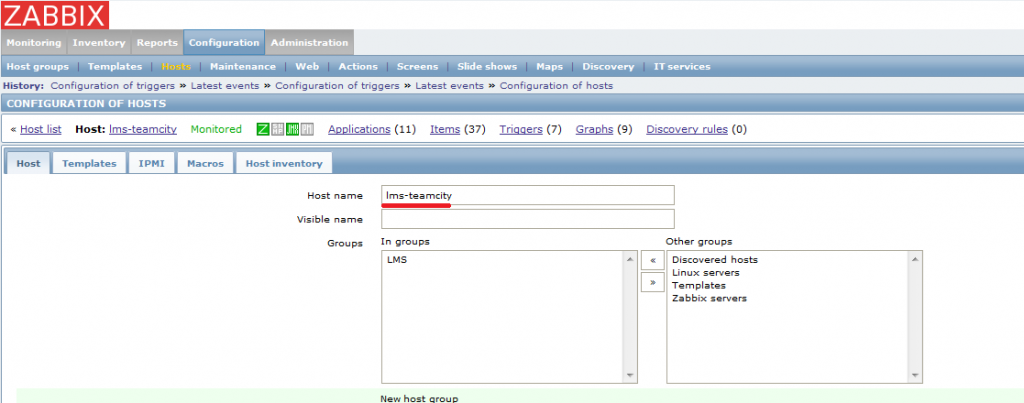Open the Configuration menu
Image resolution: width=1024 pixels, height=403 pixels.
point(224,42)
